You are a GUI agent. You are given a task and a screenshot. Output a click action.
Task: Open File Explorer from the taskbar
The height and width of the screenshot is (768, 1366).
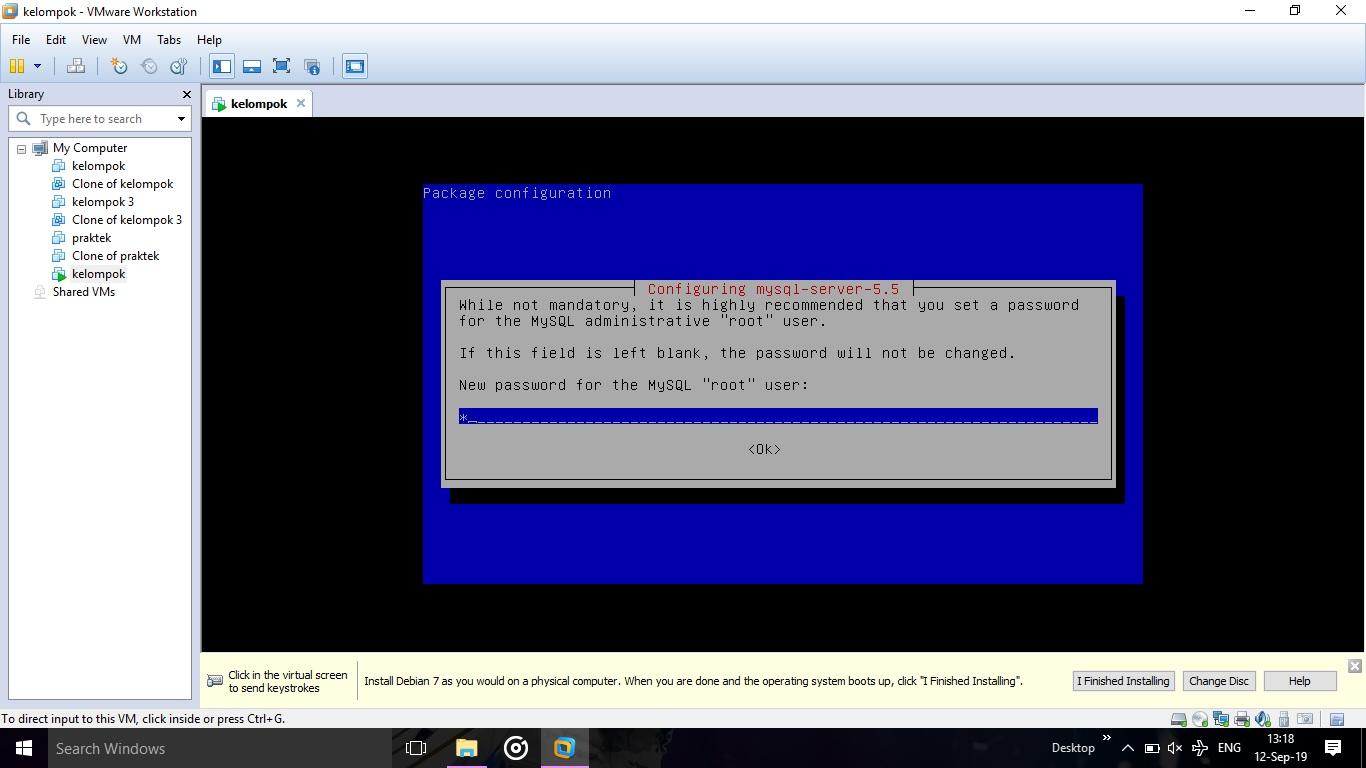point(467,748)
